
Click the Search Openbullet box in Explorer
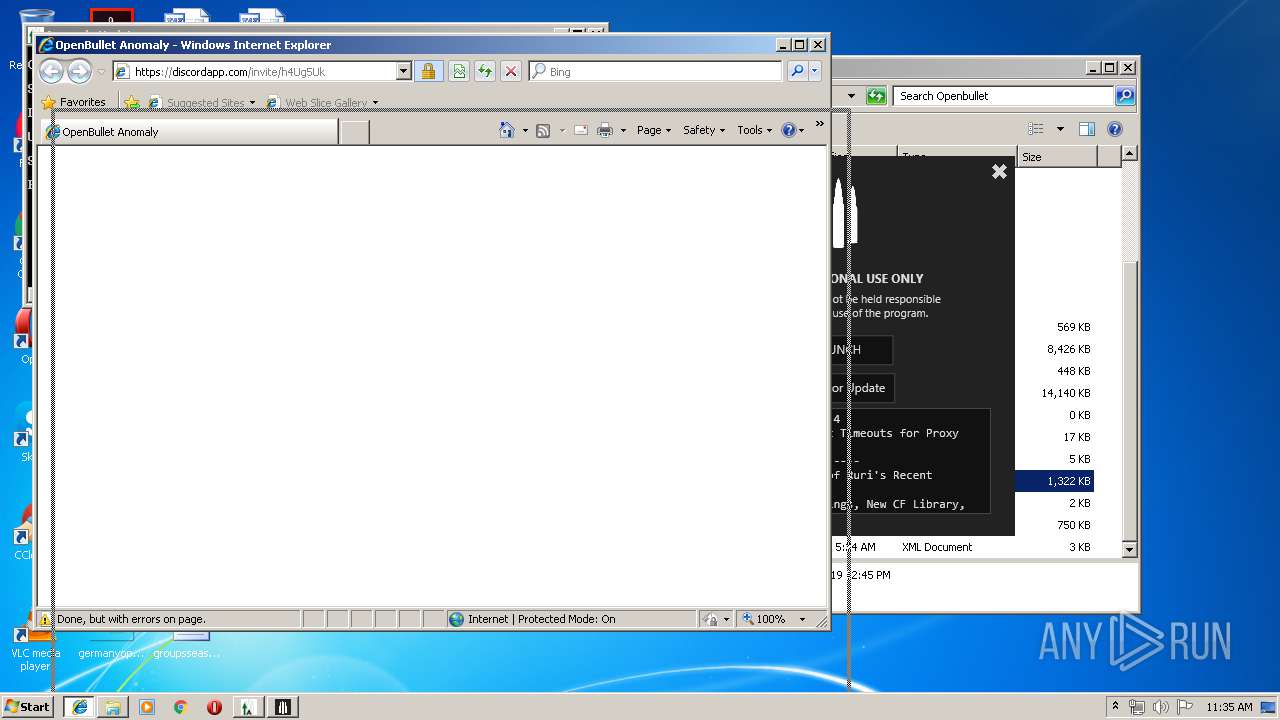click(x=1003, y=96)
